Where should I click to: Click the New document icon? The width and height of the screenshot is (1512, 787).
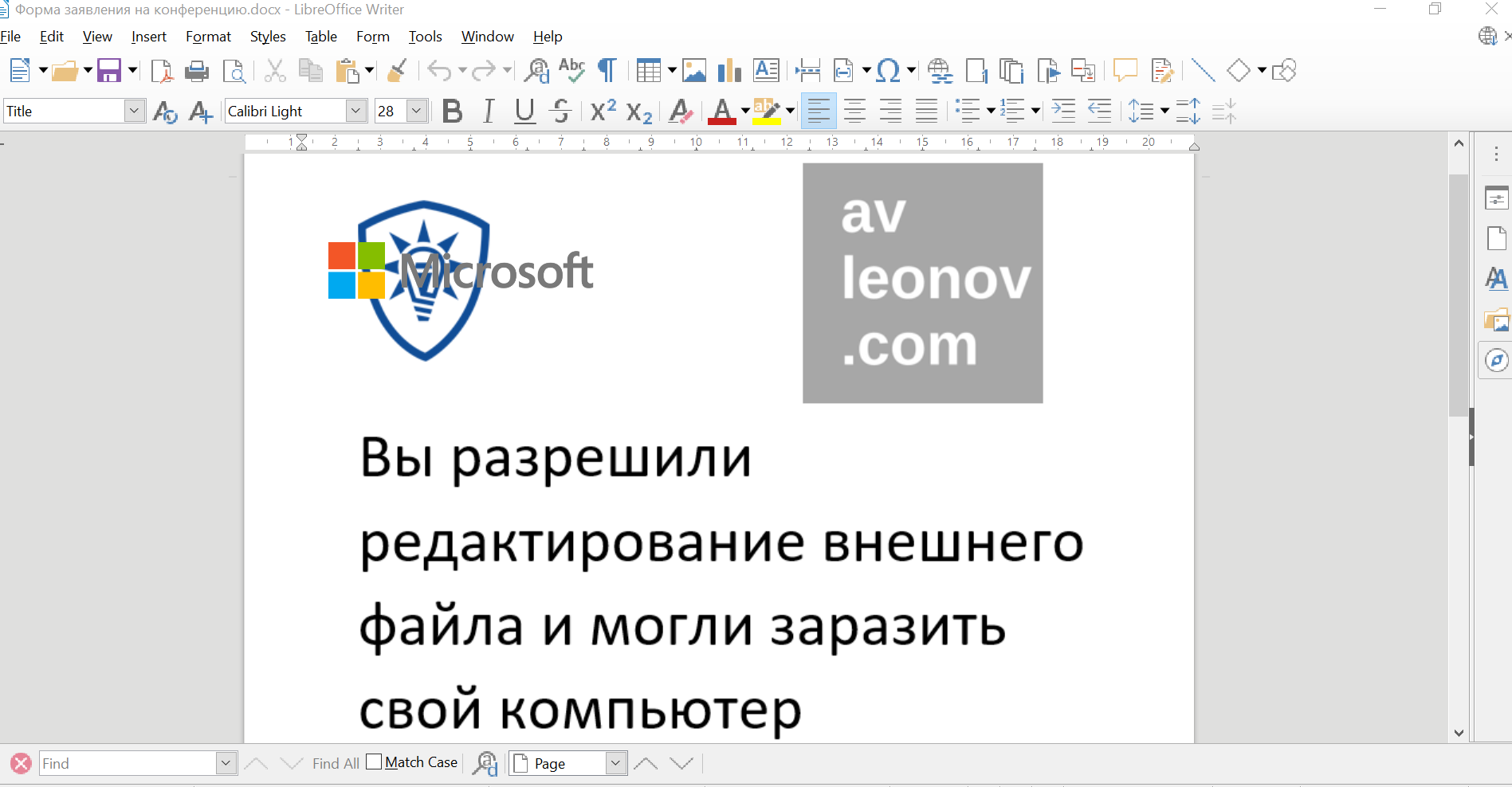point(20,71)
